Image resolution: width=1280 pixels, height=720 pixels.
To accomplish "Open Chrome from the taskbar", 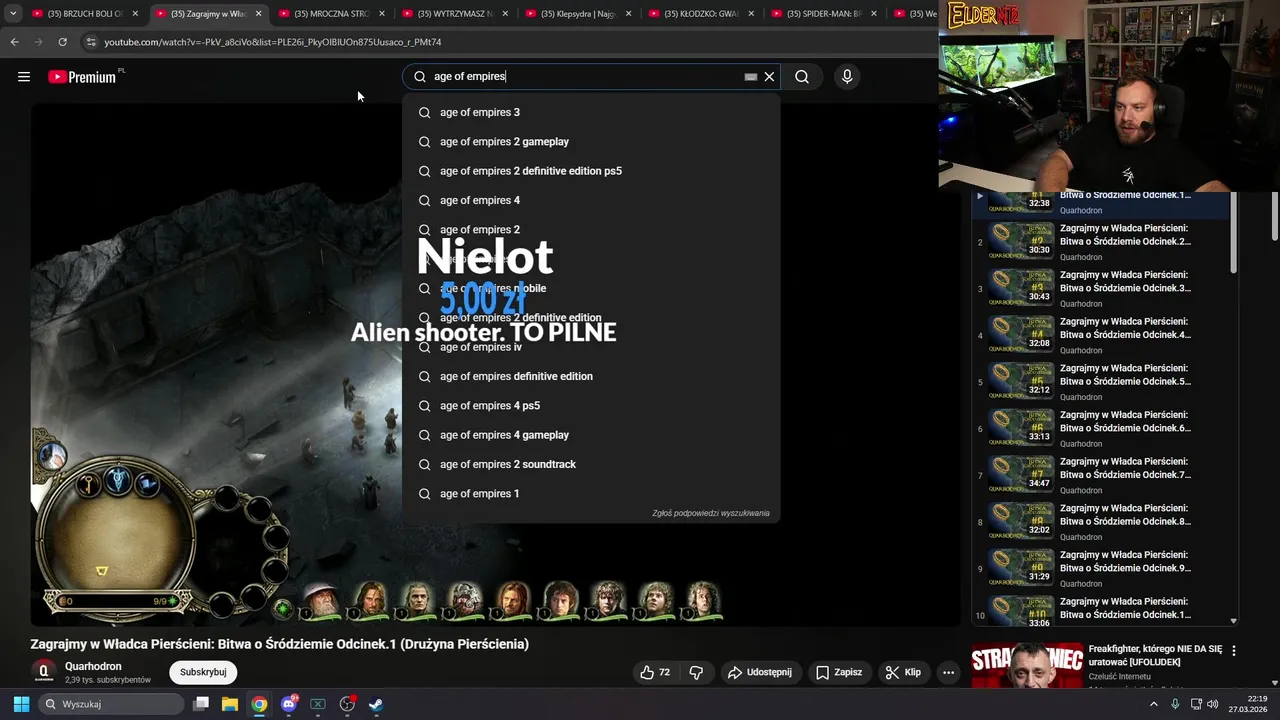I will tap(259, 704).
